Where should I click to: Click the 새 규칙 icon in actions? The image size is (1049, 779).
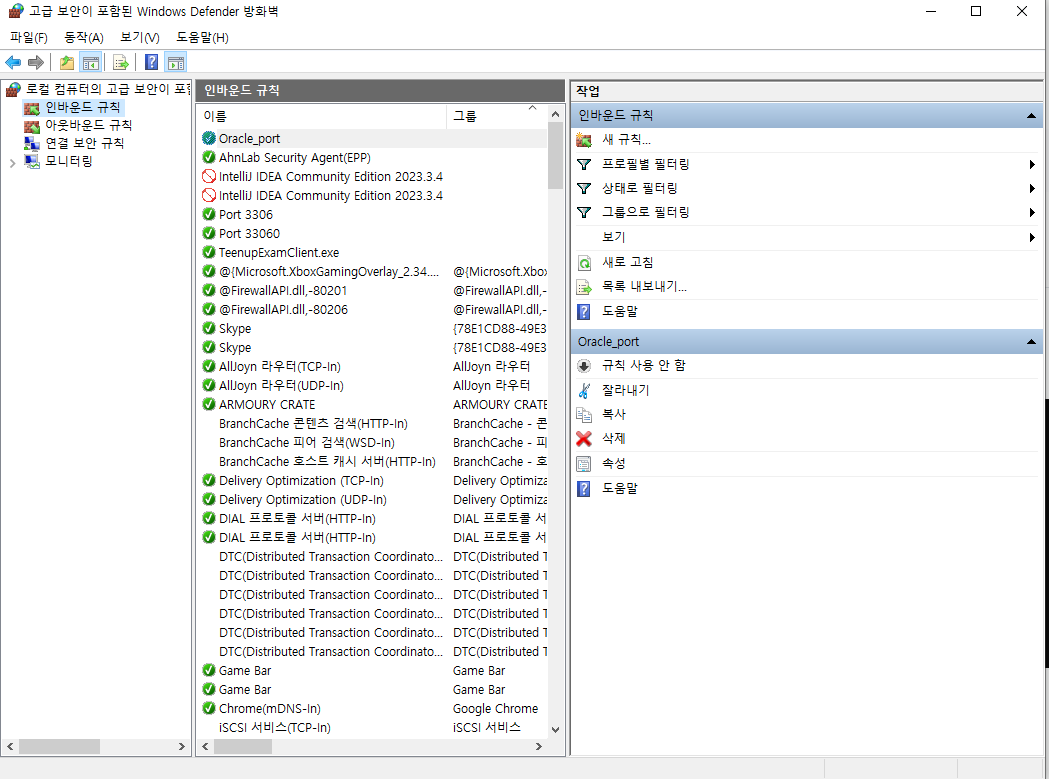pos(584,140)
